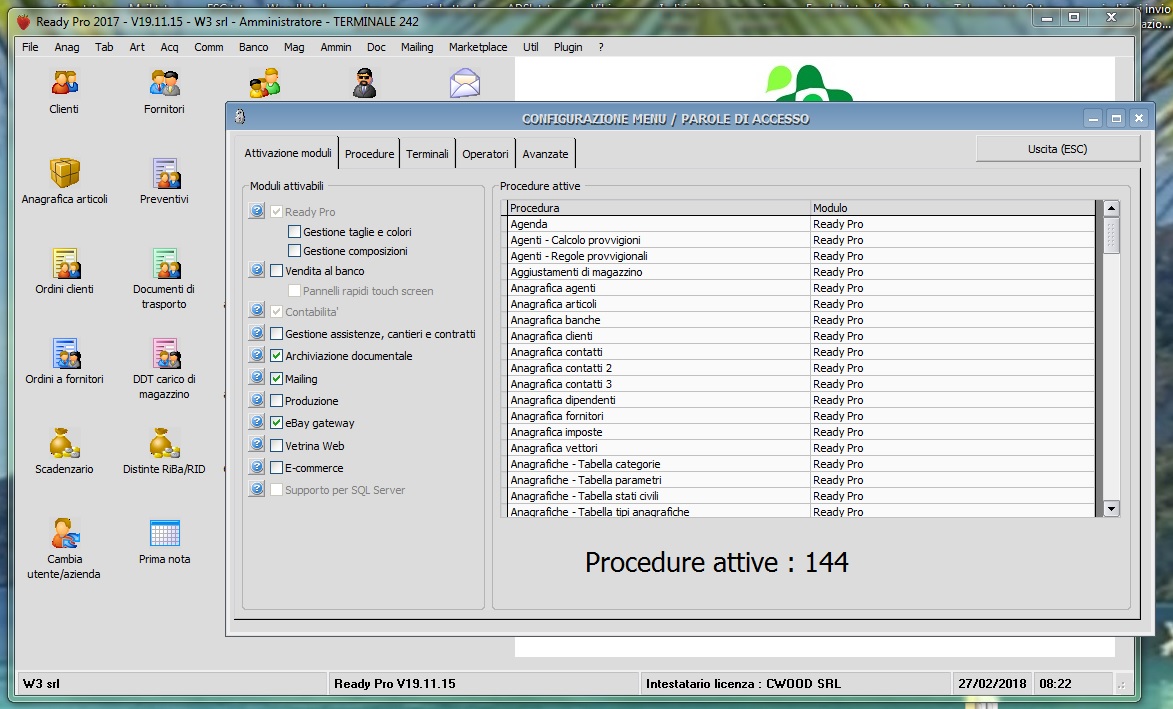Open the Preventivi icon
The width and height of the screenshot is (1173, 709).
tap(165, 173)
